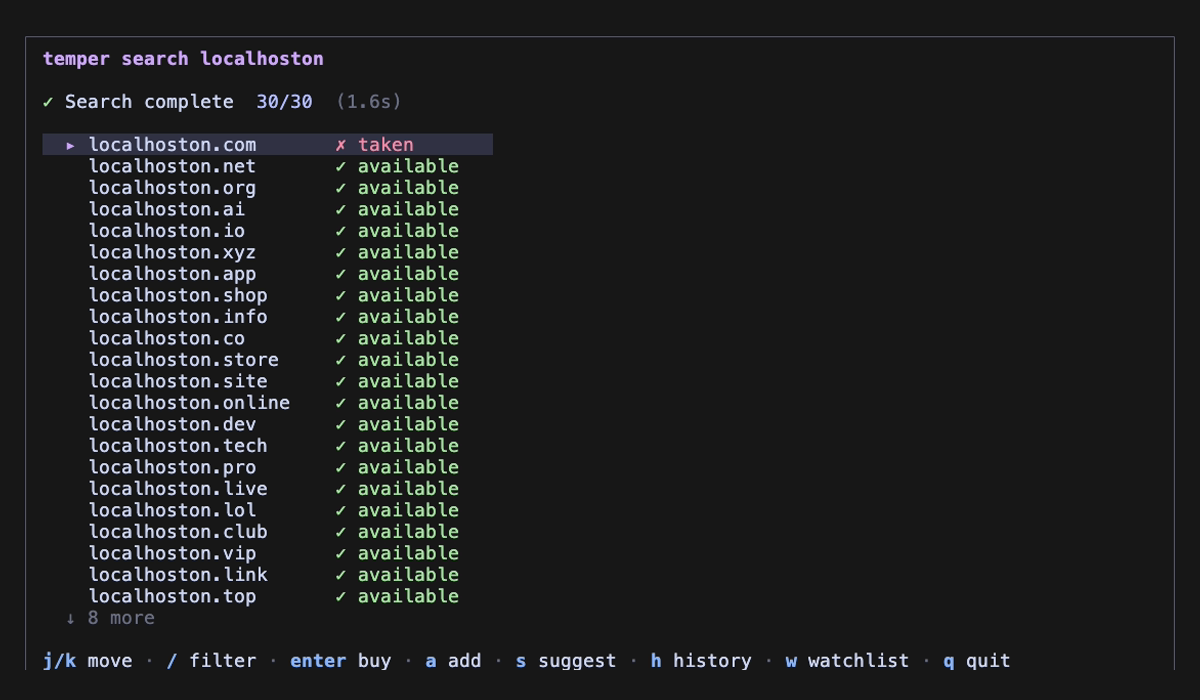Select the localhoston.live domain
The width and height of the screenshot is (1200, 700).
(178, 489)
